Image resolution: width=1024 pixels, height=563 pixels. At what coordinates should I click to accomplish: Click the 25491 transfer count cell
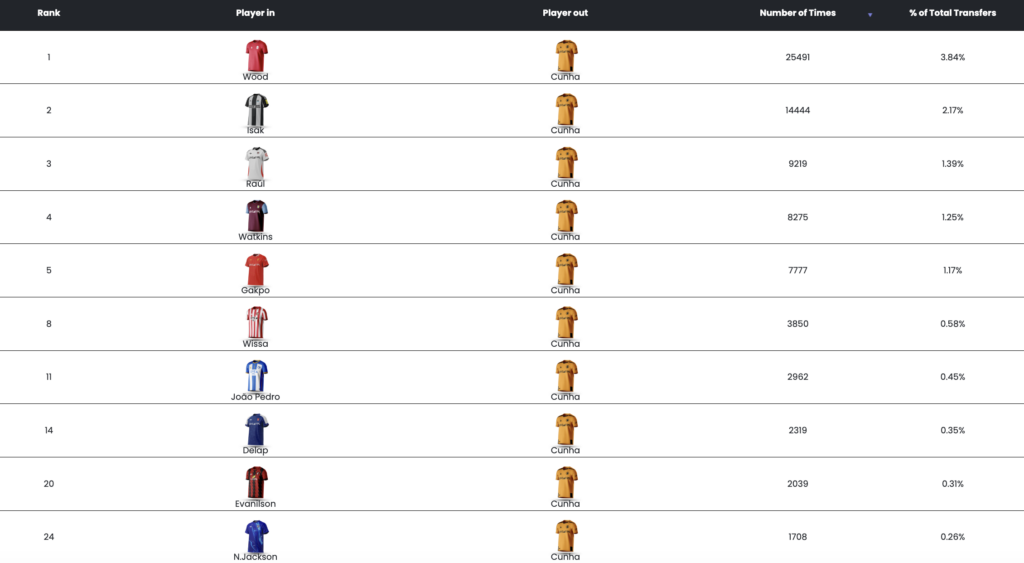pos(797,57)
